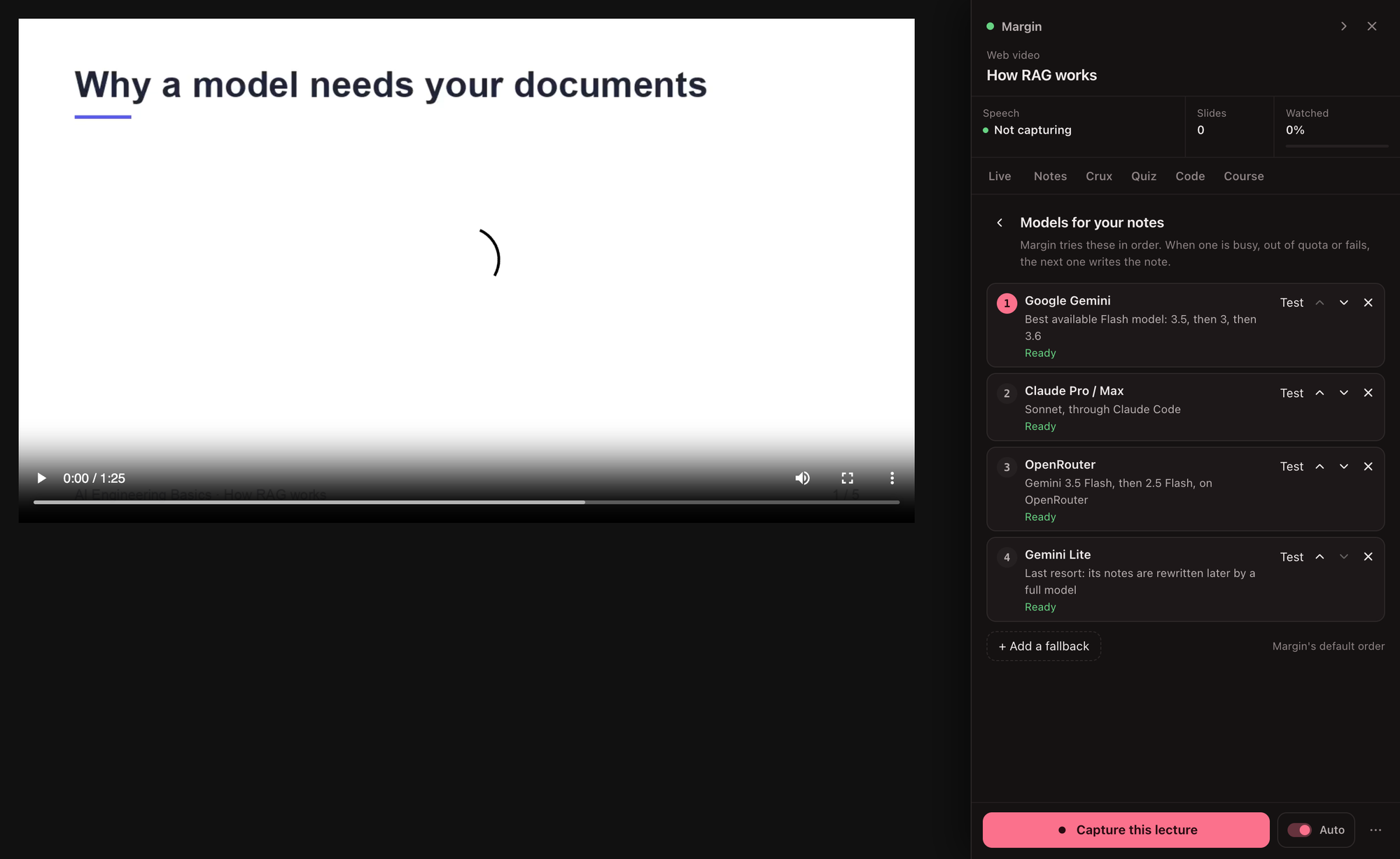Open the bottom three-dots menu
Screen dimensions: 1400x859
[1375, 830]
